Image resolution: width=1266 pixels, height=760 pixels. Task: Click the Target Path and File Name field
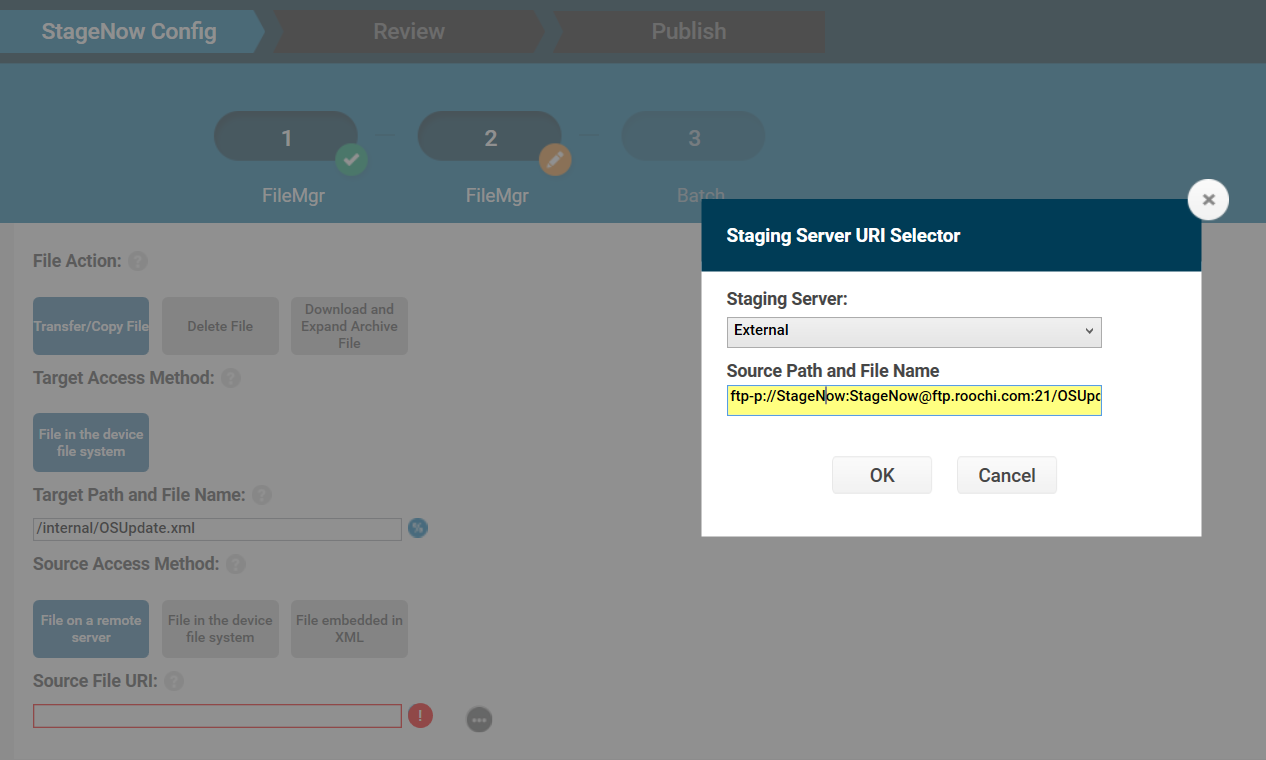[x=217, y=529]
